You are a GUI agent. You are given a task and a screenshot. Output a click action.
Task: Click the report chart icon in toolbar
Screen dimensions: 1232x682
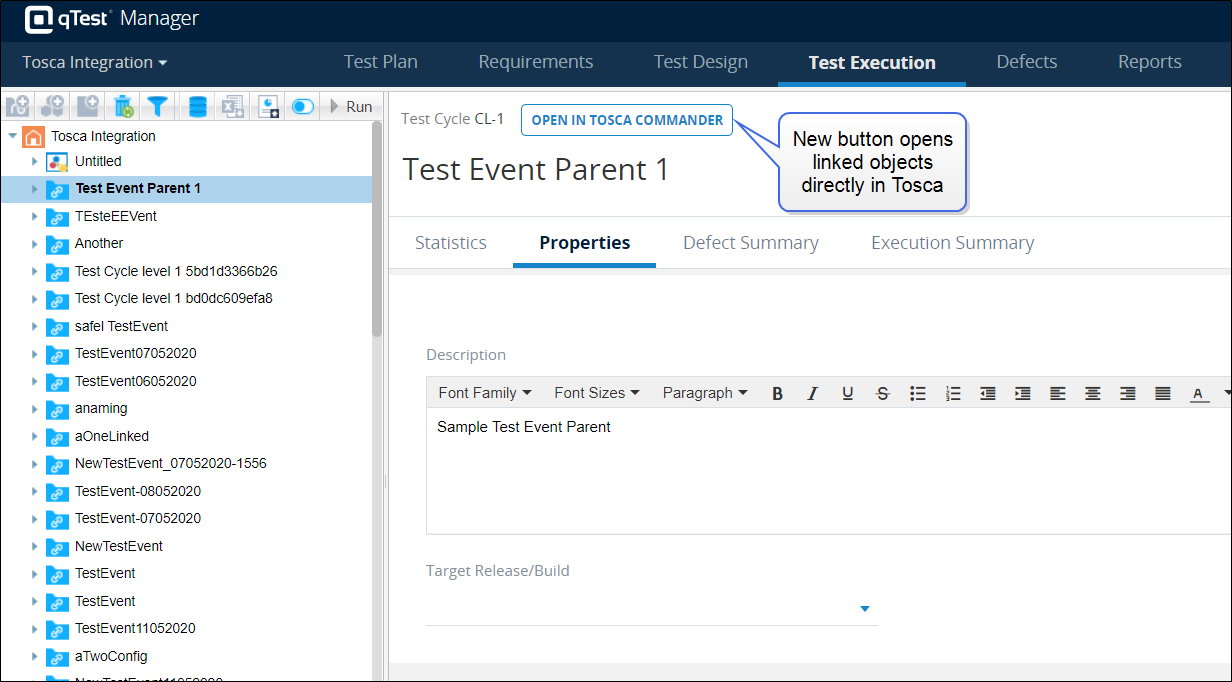[x=268, y=106]
